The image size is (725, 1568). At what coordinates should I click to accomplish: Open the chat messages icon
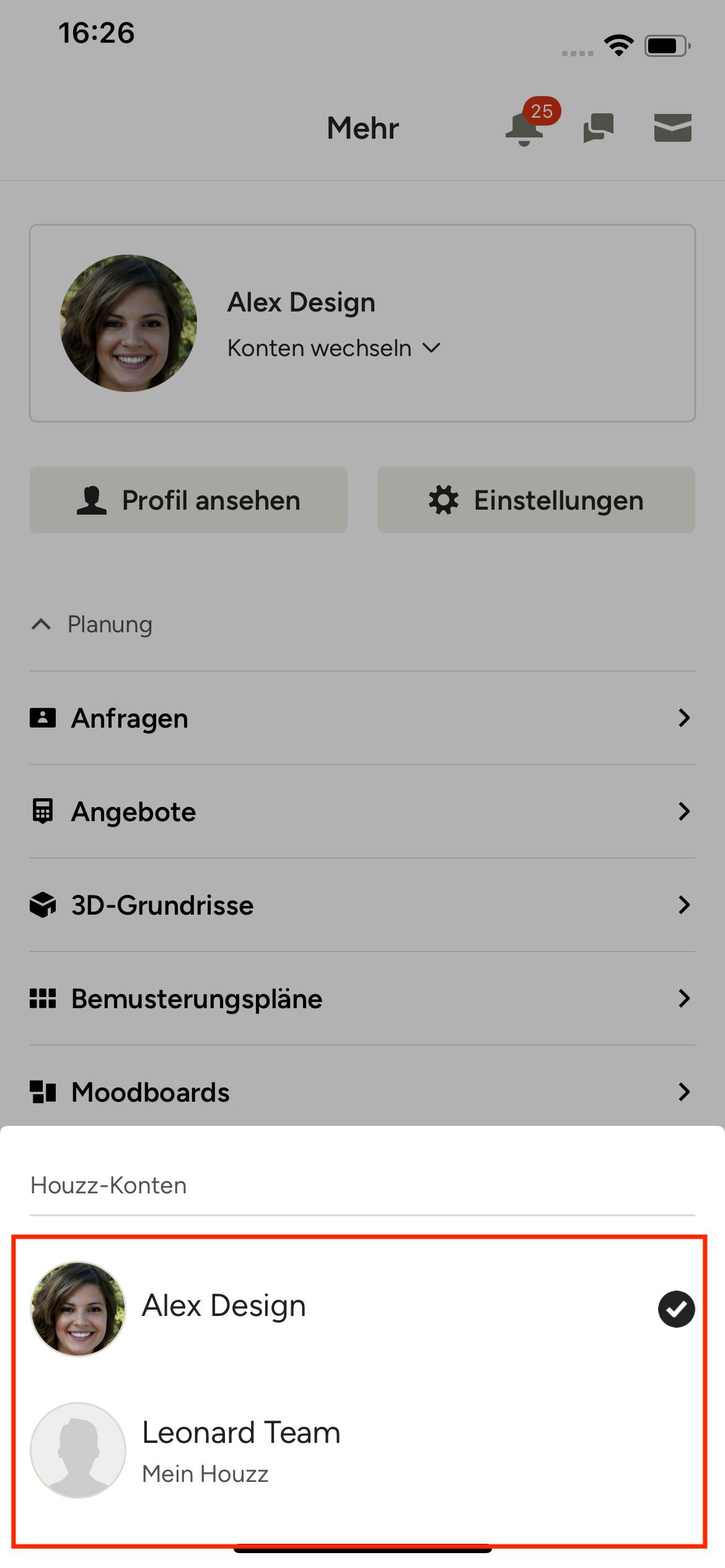(x=599, y=128)
